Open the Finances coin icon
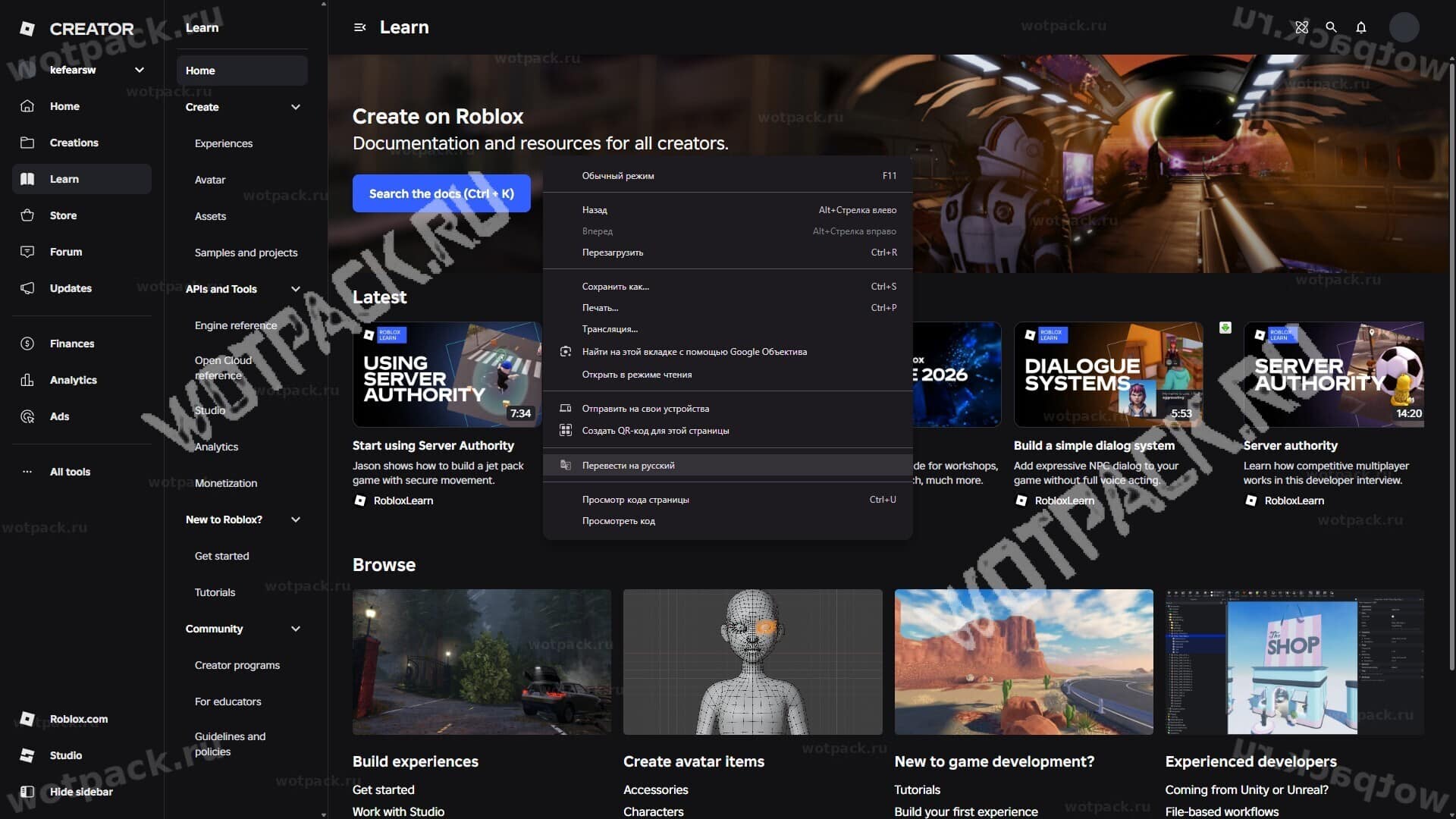The width and height of the screenshot is (1456, 819). point(27,344)
